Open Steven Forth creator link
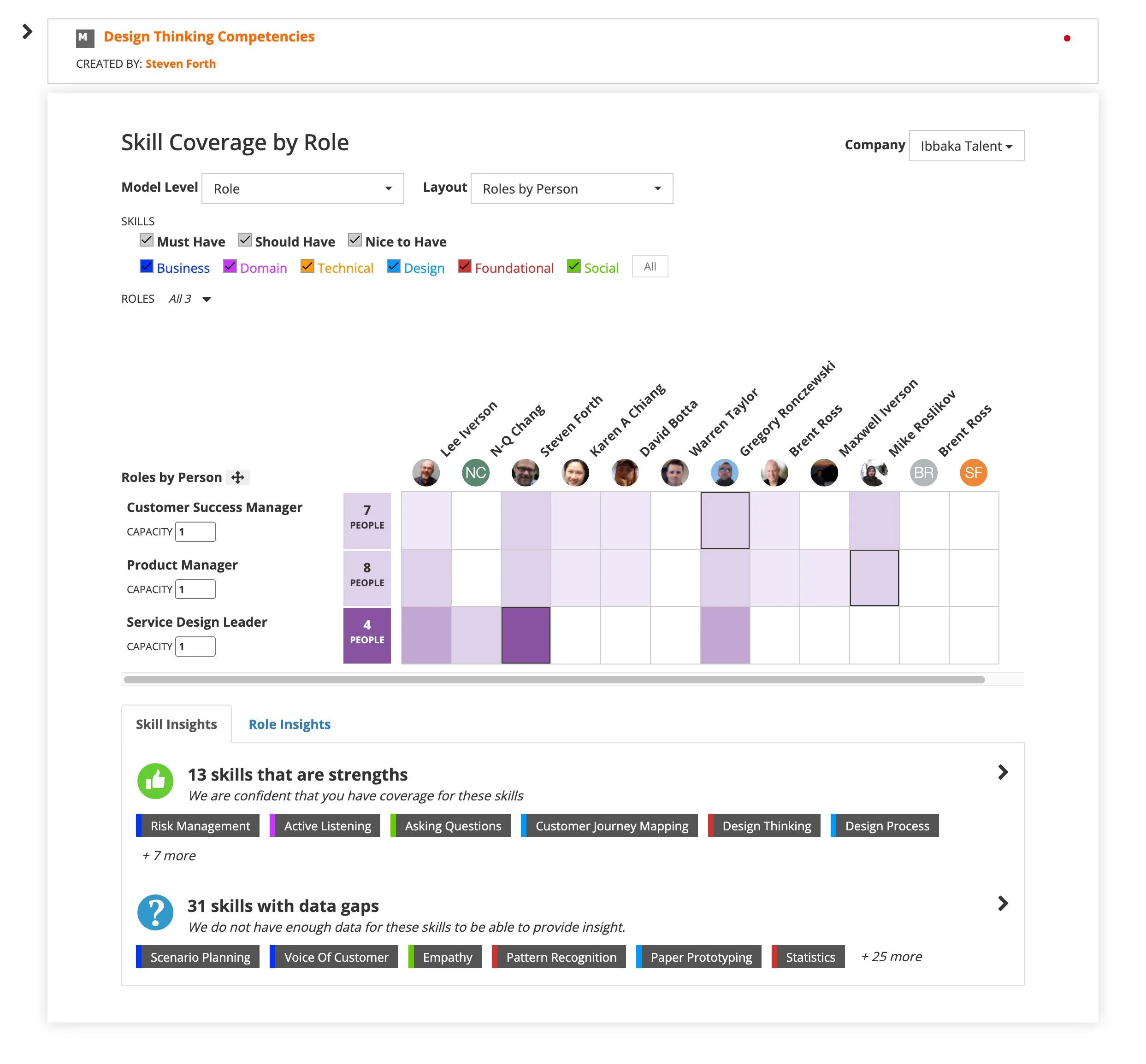This screenshot has width=1146, height=1064. (180, 64)
